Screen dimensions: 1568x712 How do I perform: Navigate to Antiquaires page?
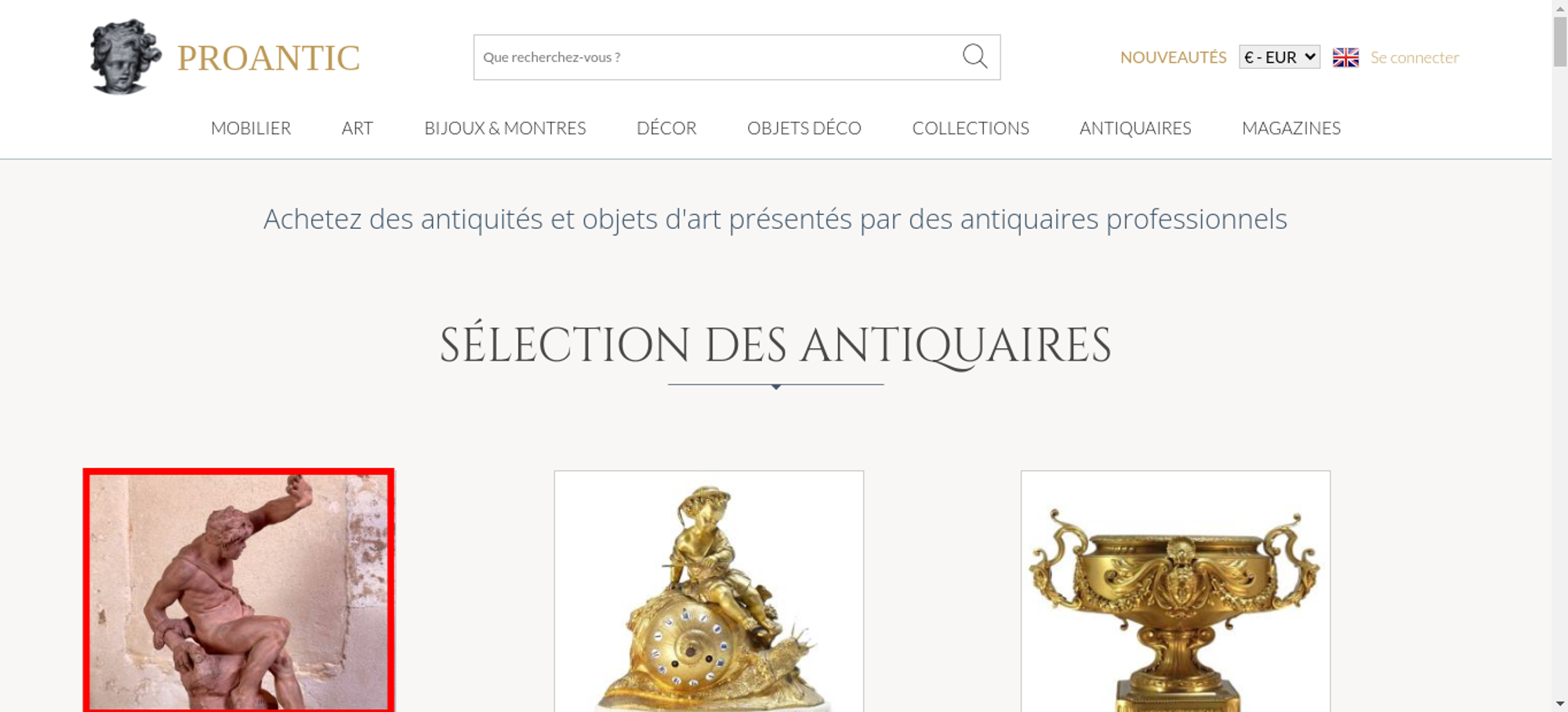pyautogui.click(x=1135, y=128)
